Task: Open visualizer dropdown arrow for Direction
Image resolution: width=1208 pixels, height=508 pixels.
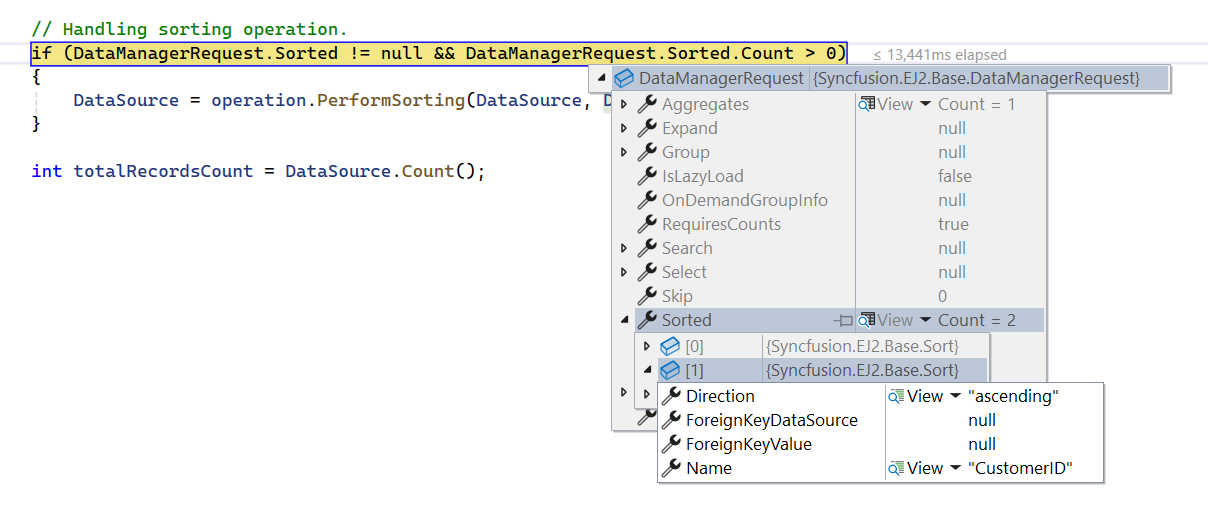Action: click(x=955, y=396)
